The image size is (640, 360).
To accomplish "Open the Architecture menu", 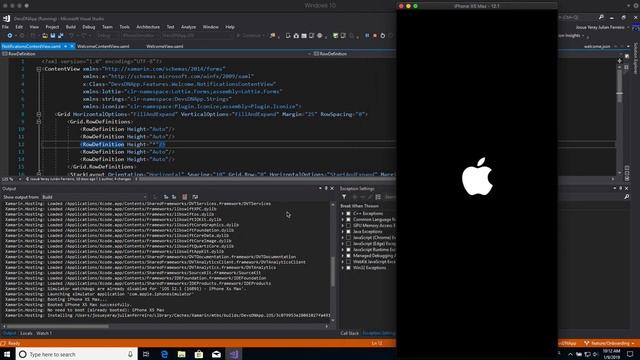I will pyautogui.click(x=148, y=27).
